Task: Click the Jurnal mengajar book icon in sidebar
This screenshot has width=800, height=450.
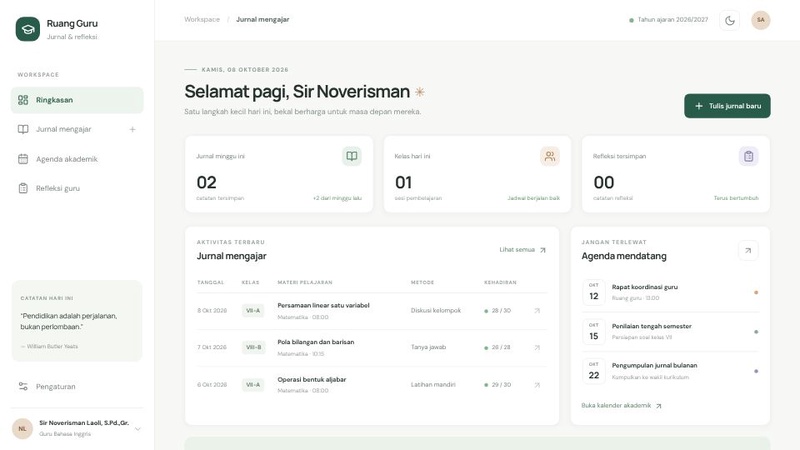Action: click(x=23, y=130)
